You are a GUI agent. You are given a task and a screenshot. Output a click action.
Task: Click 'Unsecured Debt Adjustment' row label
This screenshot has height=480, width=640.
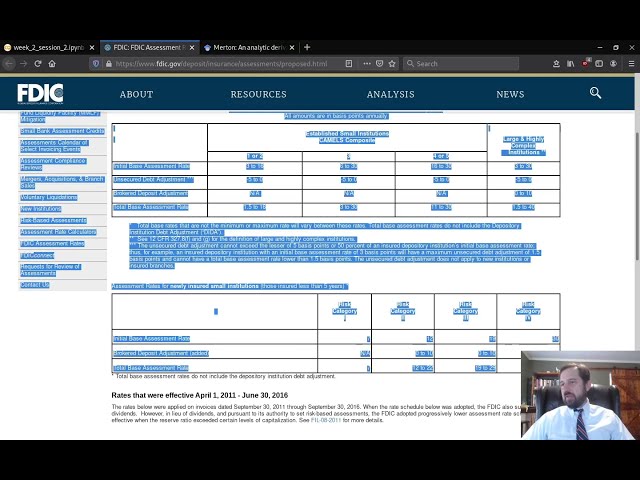[x=153, y=180]
